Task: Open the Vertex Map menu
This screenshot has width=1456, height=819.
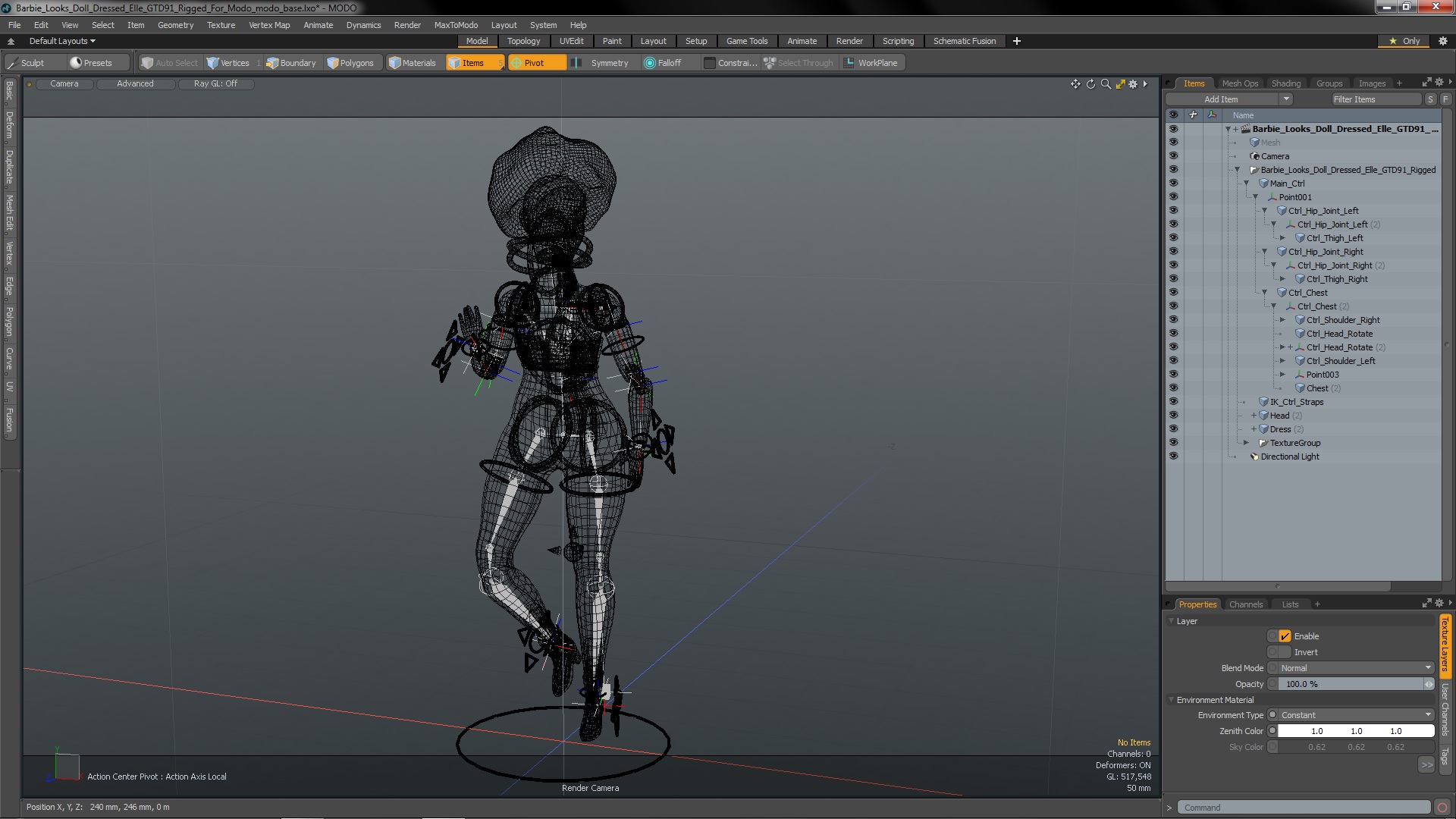Action: point(269,25)
